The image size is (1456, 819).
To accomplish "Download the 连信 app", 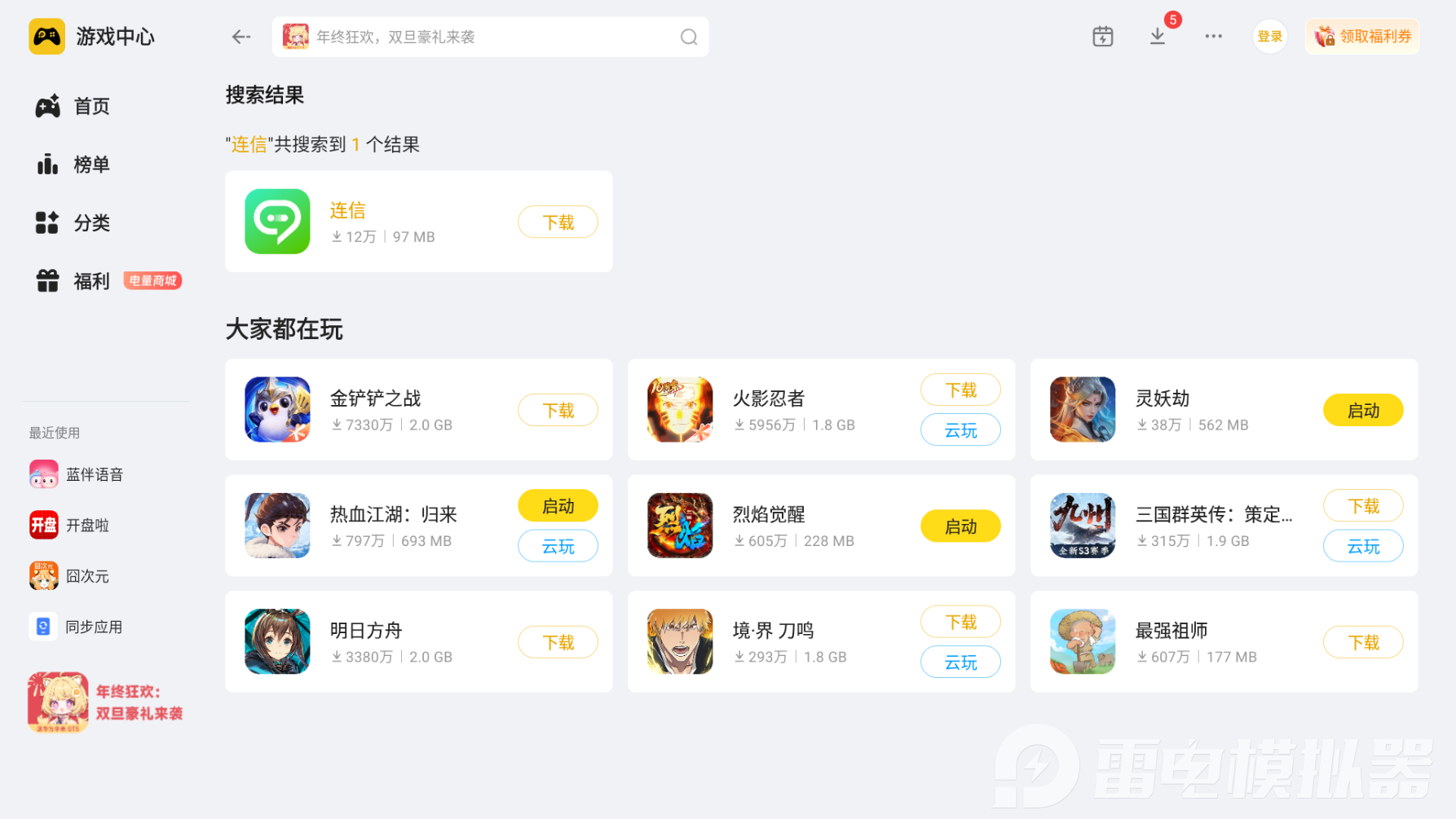I will click(558, 222).
